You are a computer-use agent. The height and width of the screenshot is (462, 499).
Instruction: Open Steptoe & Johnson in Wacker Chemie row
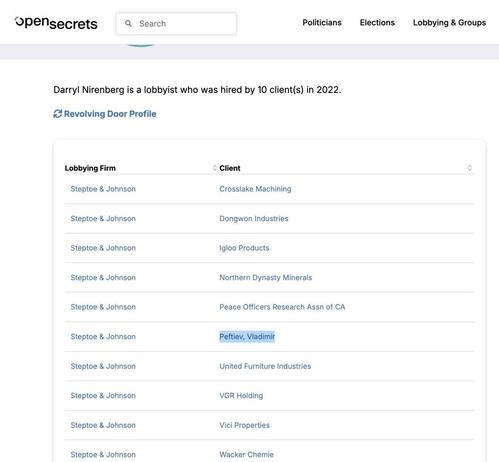click(x=103, y=455)
